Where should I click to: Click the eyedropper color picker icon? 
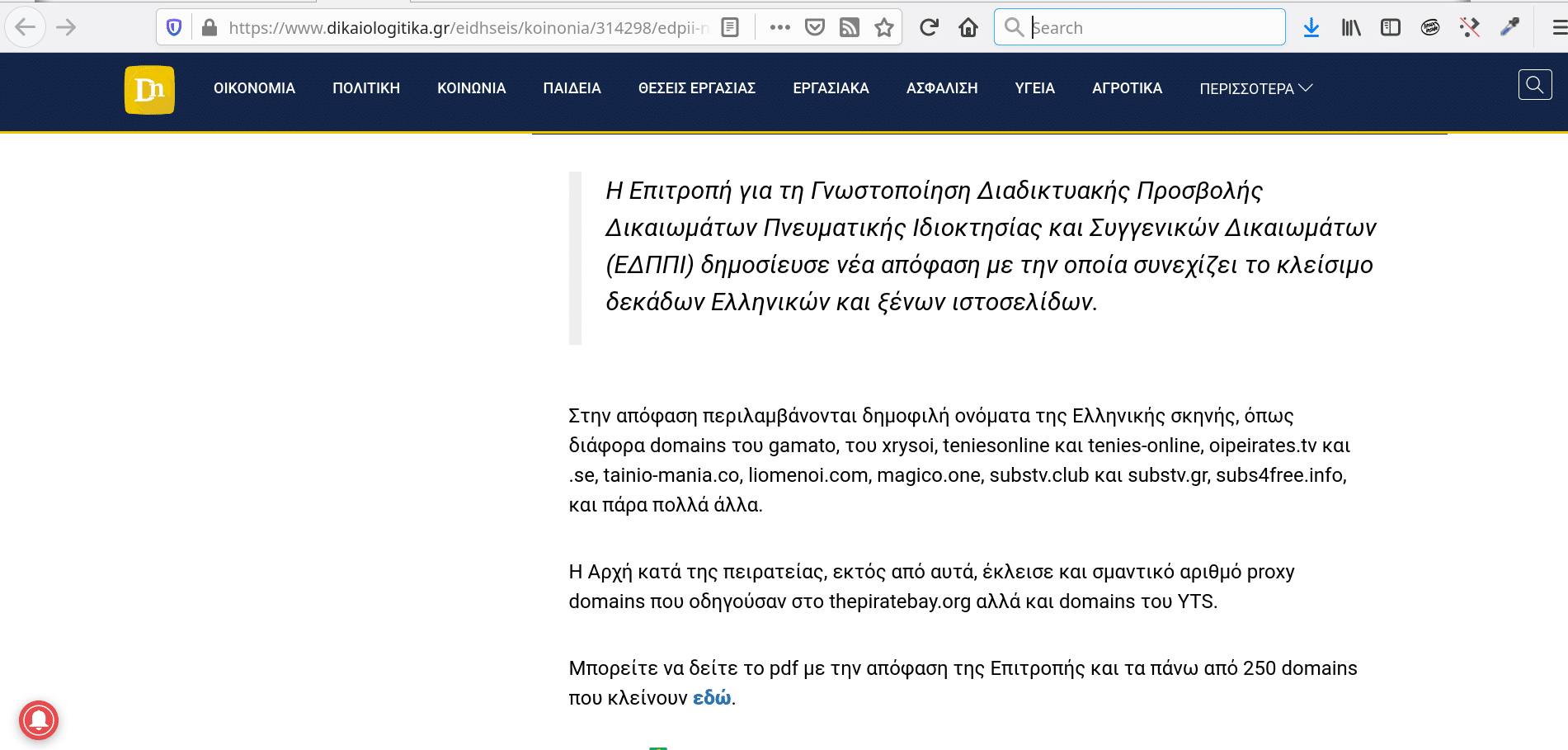click(1509, 28)
